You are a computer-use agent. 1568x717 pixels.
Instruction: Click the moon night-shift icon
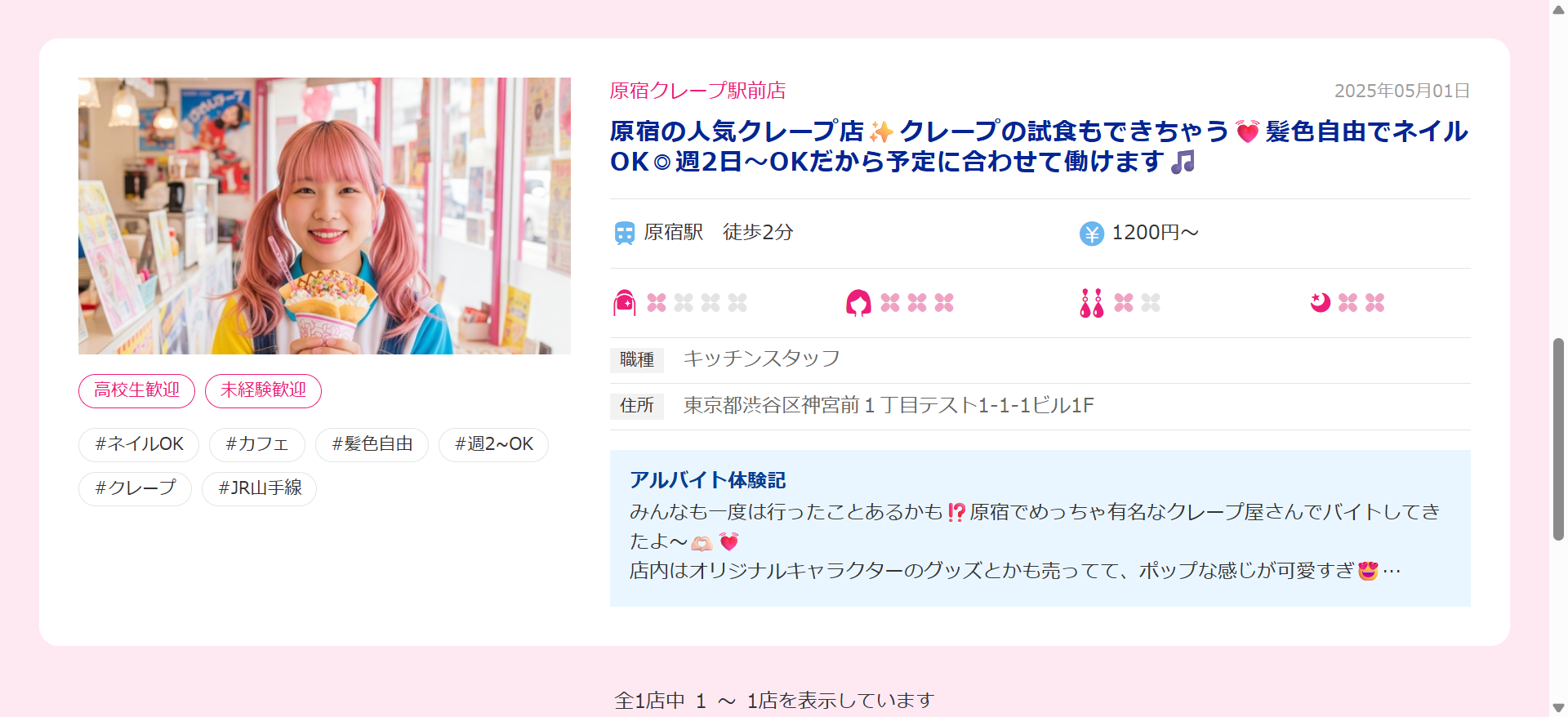[1321, 303]
